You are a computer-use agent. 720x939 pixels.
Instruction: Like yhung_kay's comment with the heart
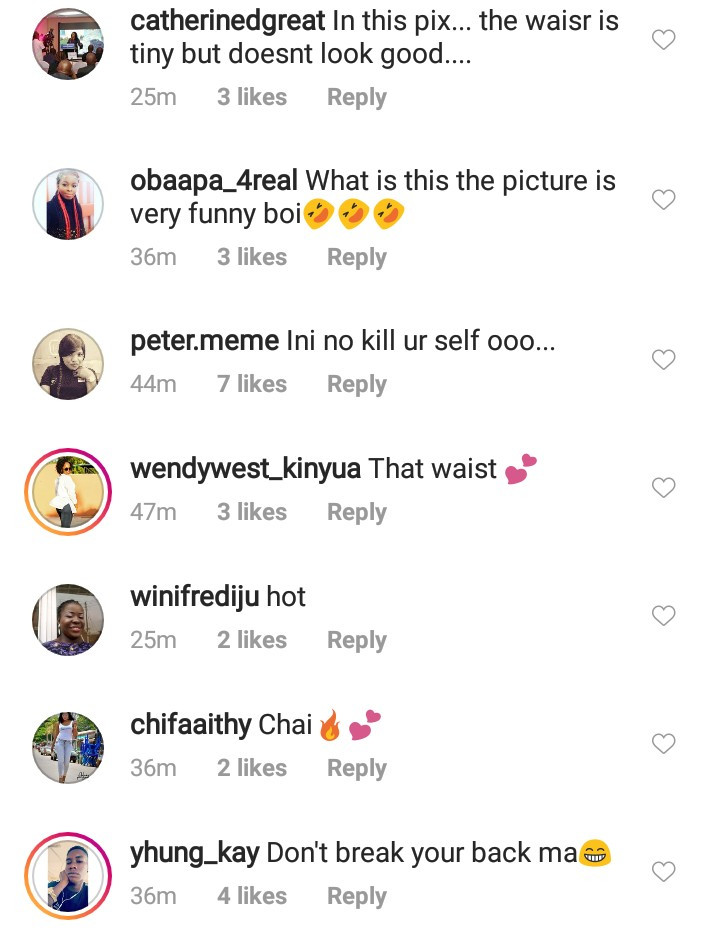click(x=664, y=872)
